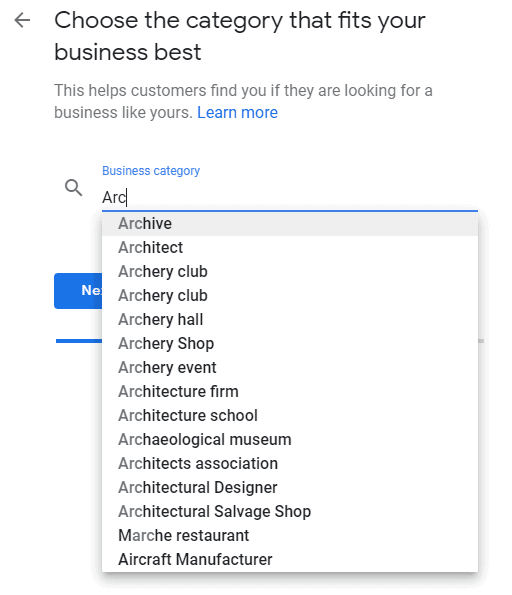Open the Learn more link
This screenshot has height=595, width=512.
pos(237,112)
